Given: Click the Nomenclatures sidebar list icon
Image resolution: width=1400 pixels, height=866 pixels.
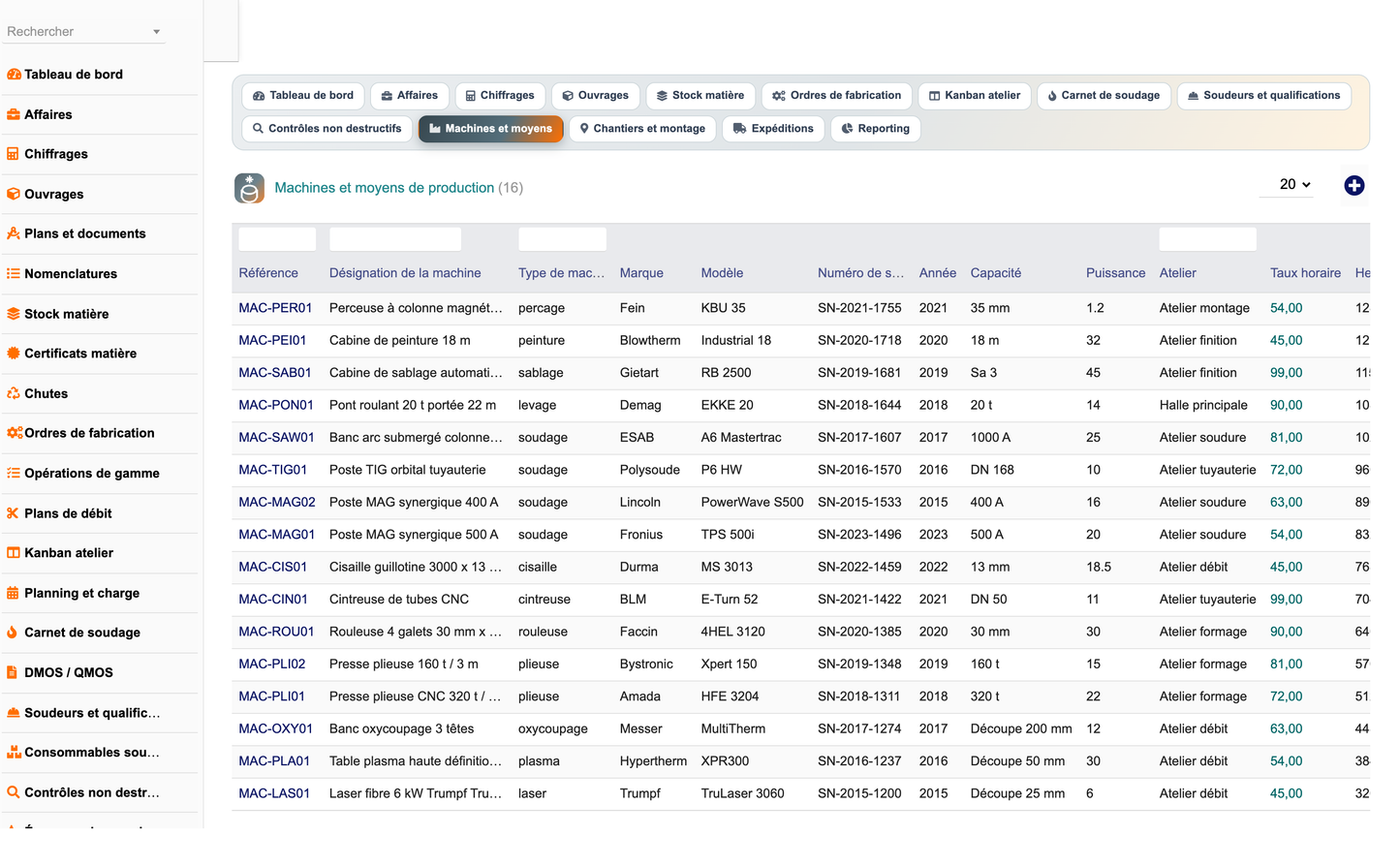Looking at the screenshot, I should [14, 274].
